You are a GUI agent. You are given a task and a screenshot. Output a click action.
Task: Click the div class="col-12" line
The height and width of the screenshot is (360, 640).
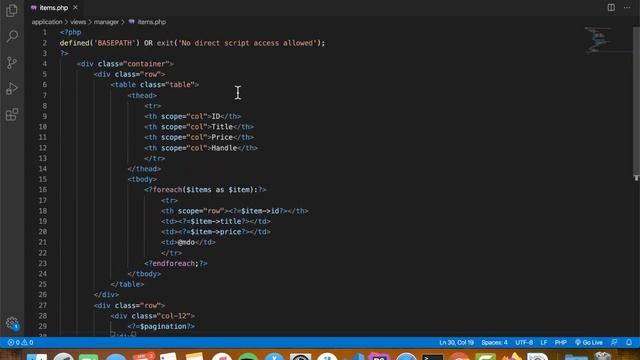point(152,316)
